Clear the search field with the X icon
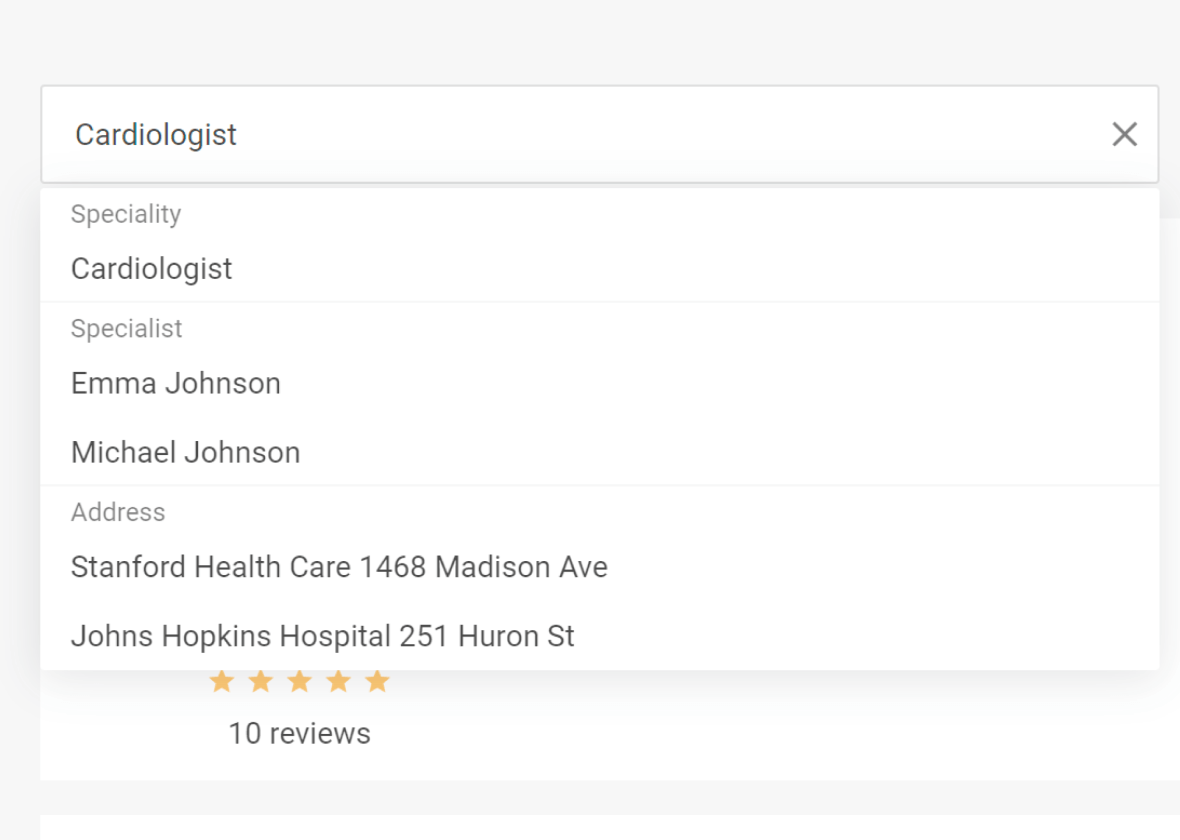Viewport: 1180px width, 840px height. [x=1124, y=134]
